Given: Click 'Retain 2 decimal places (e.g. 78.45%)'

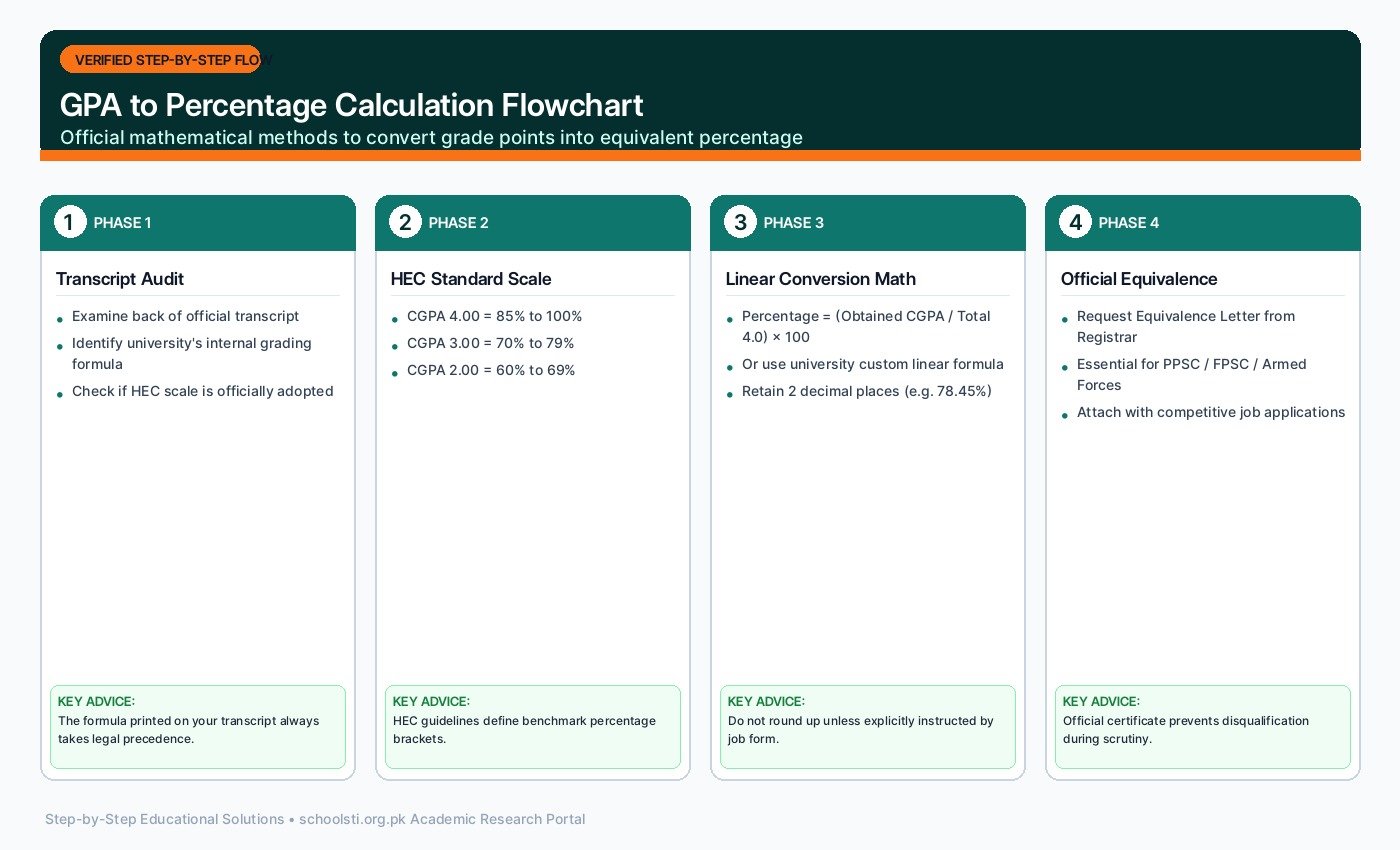Looking at the screenshot, I should 867,391.
